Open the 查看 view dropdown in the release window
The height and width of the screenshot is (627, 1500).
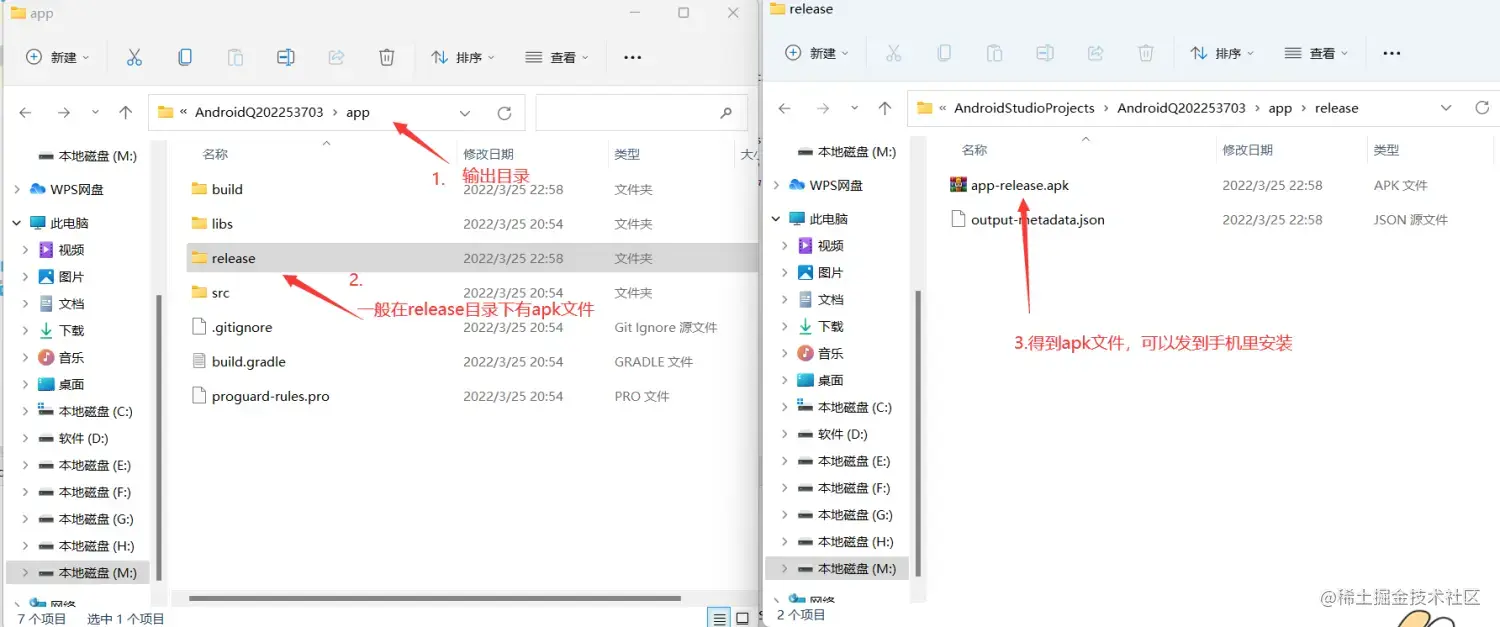pyautogui.click(x=1315, y=53)
